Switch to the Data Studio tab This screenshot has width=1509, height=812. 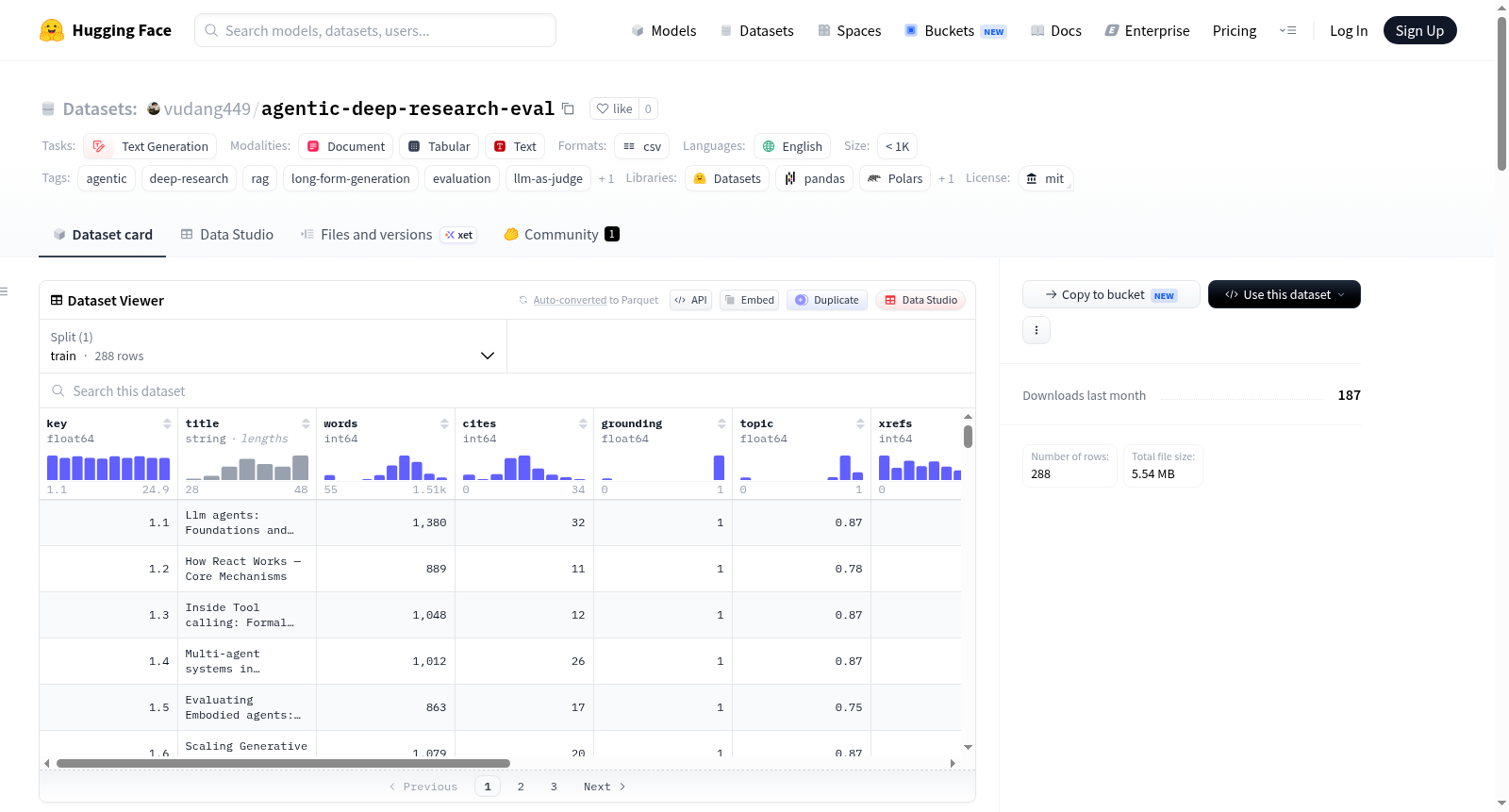pyautogui.click(x=227, y=235)
